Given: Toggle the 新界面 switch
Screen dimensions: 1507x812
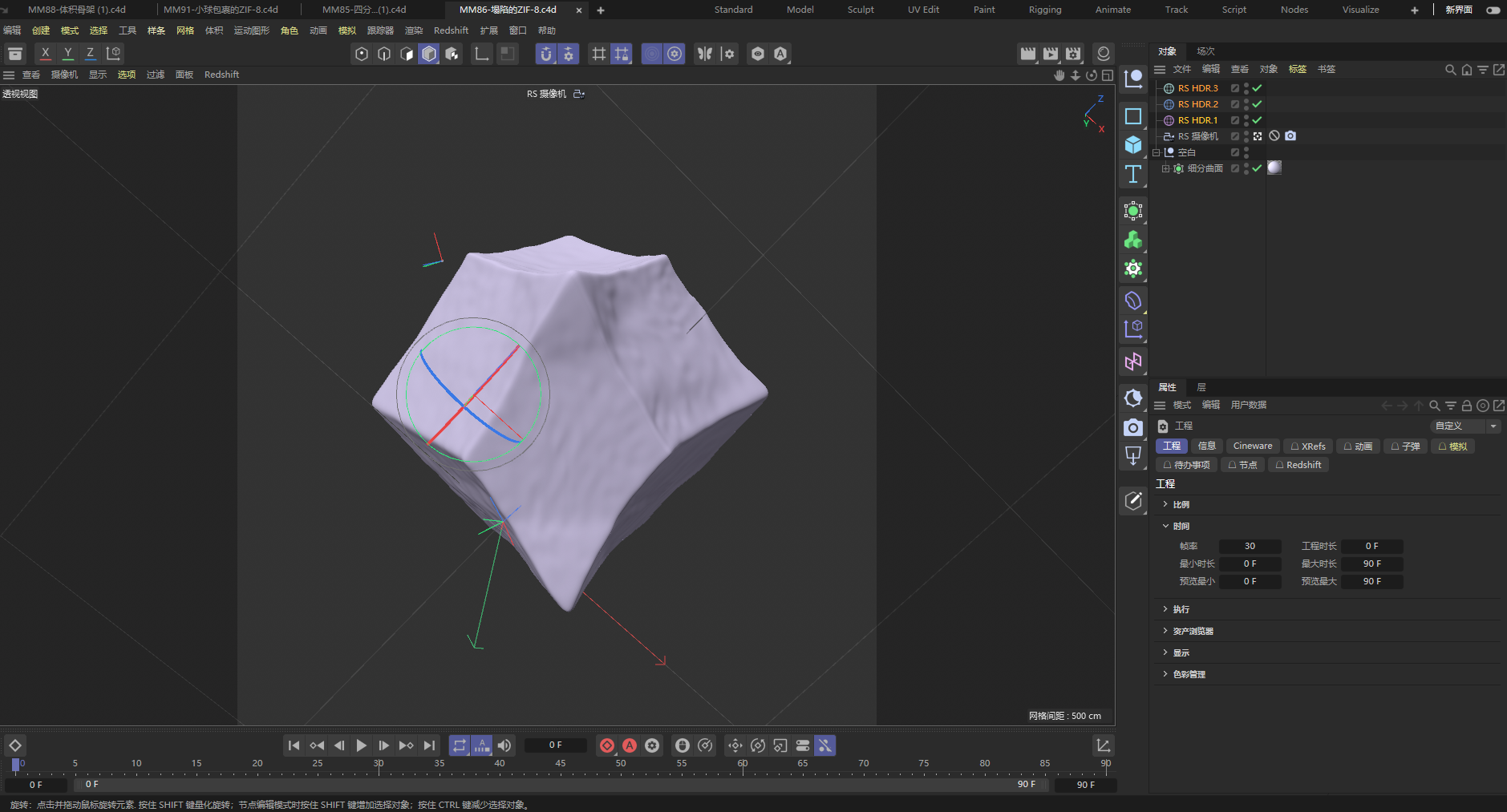Looking at the screenshot, I should (x=1493, y=10).
